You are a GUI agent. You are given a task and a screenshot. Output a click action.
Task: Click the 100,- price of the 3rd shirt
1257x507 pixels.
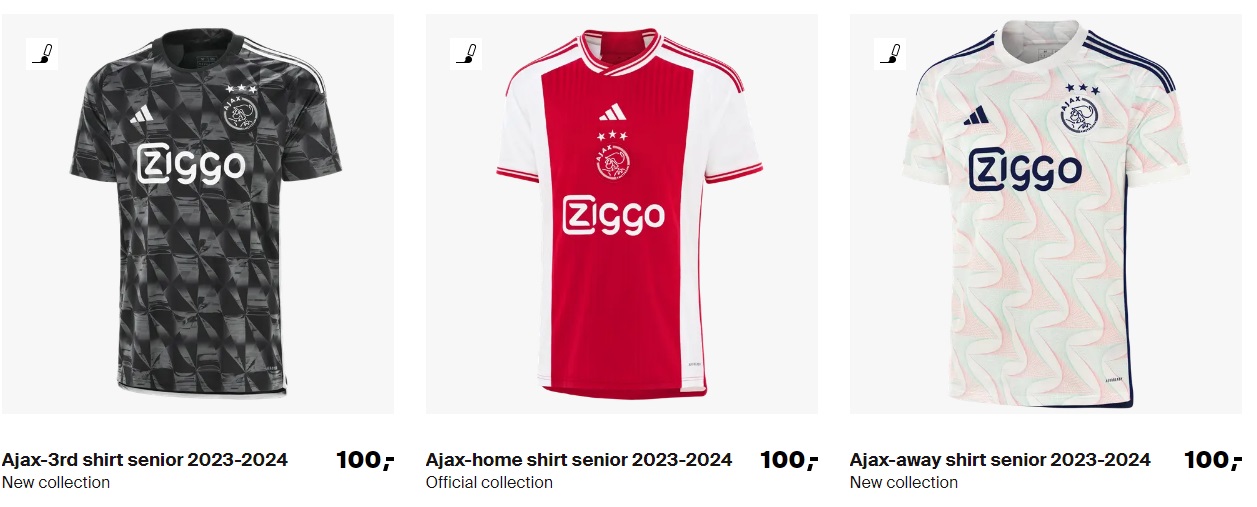coord(365,460)
